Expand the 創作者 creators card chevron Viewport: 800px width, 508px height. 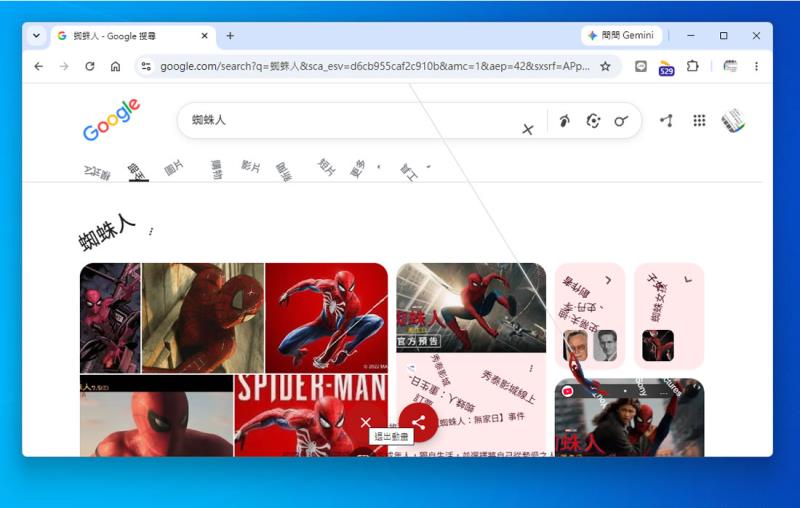[608, 280]
